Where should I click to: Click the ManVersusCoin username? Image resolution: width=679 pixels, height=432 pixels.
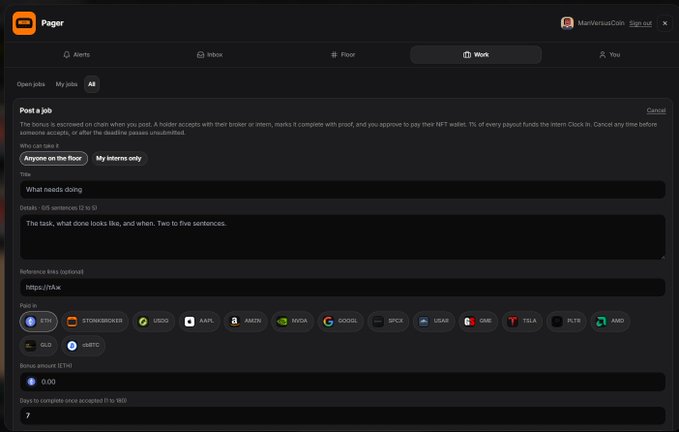point(601,23)
